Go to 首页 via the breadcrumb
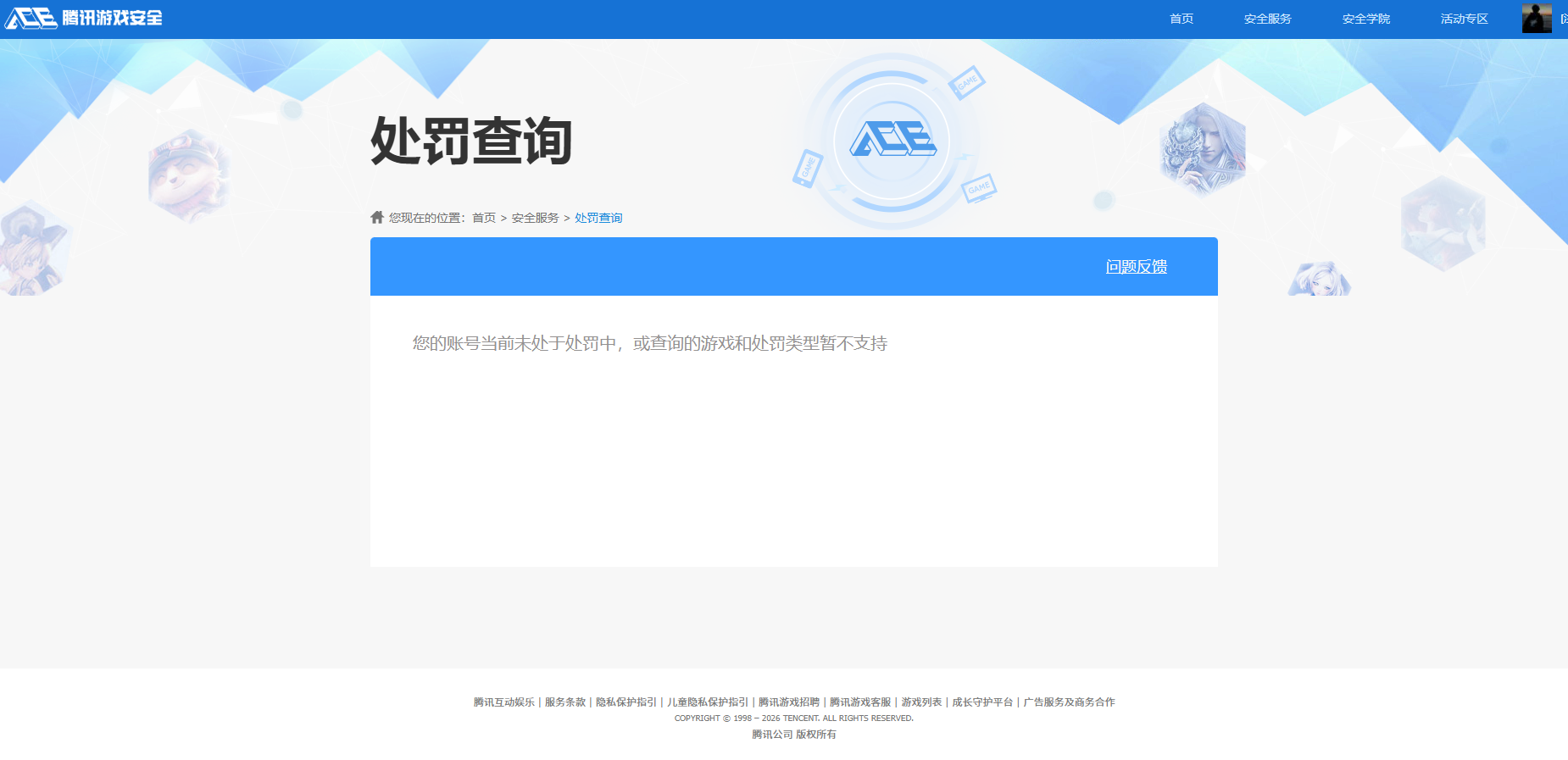The height and width of the screenshot is (760, 1568). click(x=484, y=218)
